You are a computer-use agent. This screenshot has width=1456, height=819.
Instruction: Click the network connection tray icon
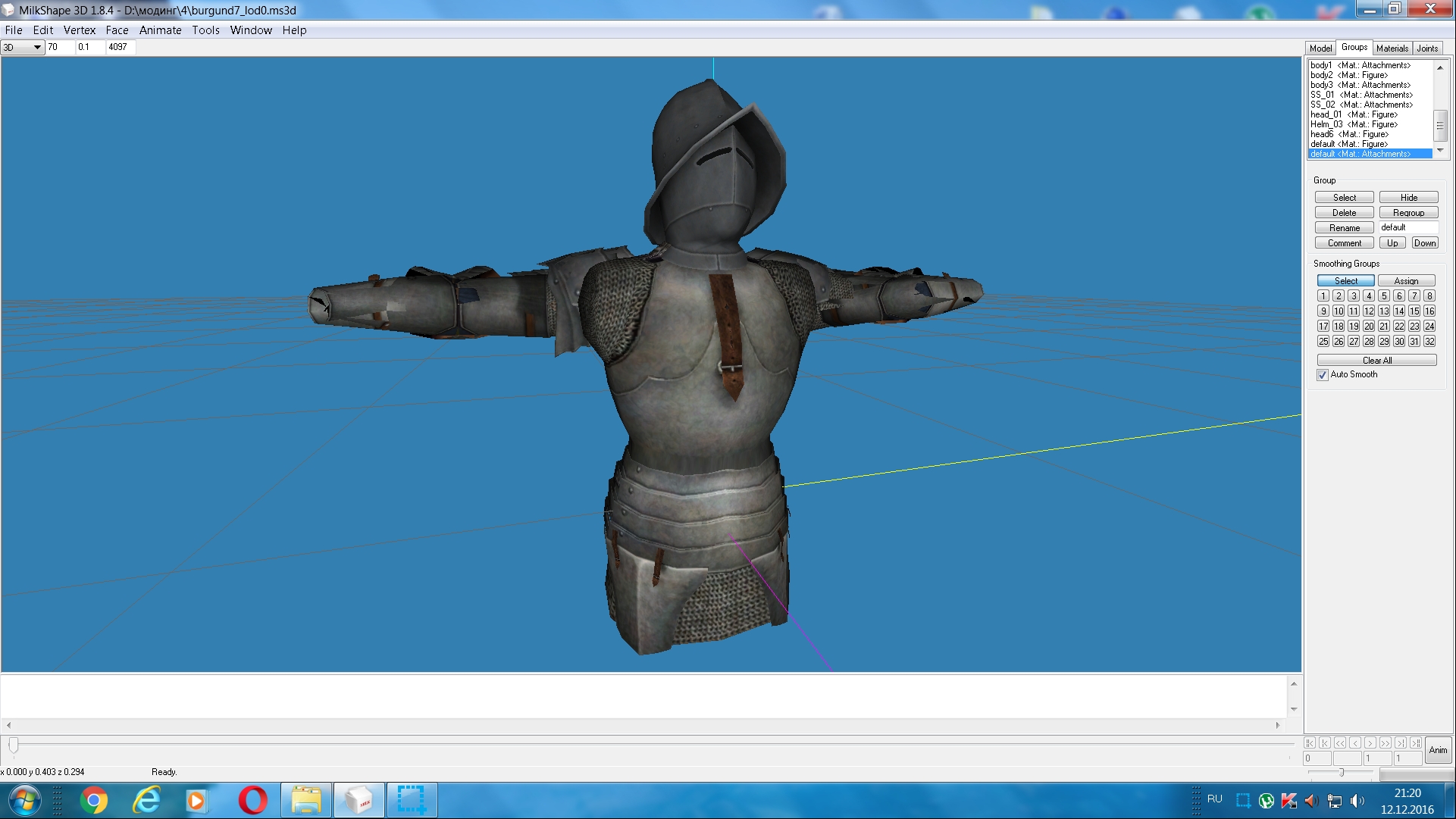coord(1335,800)
